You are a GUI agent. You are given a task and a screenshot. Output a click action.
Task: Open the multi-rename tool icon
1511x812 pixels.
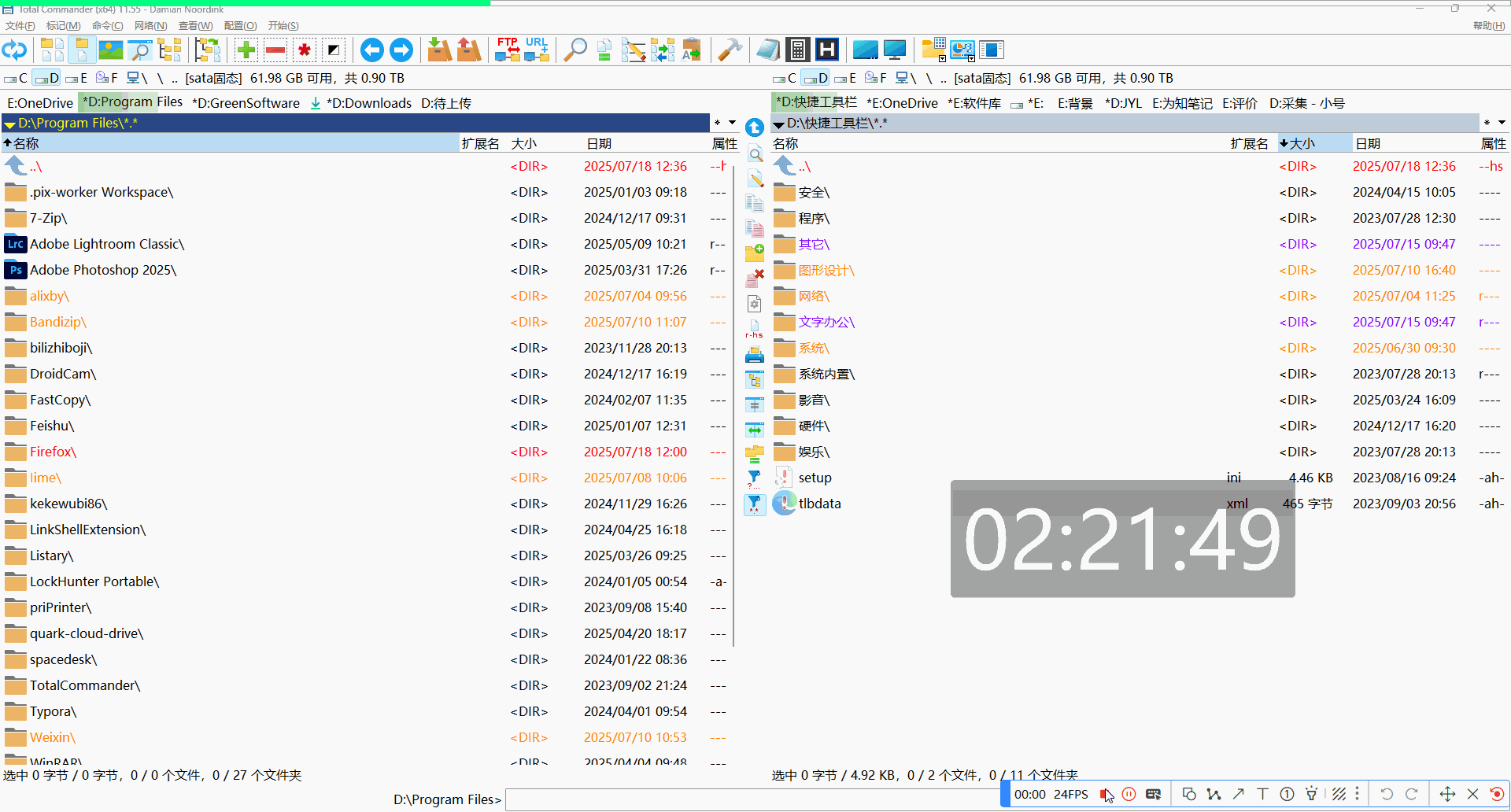click(634, 50)
